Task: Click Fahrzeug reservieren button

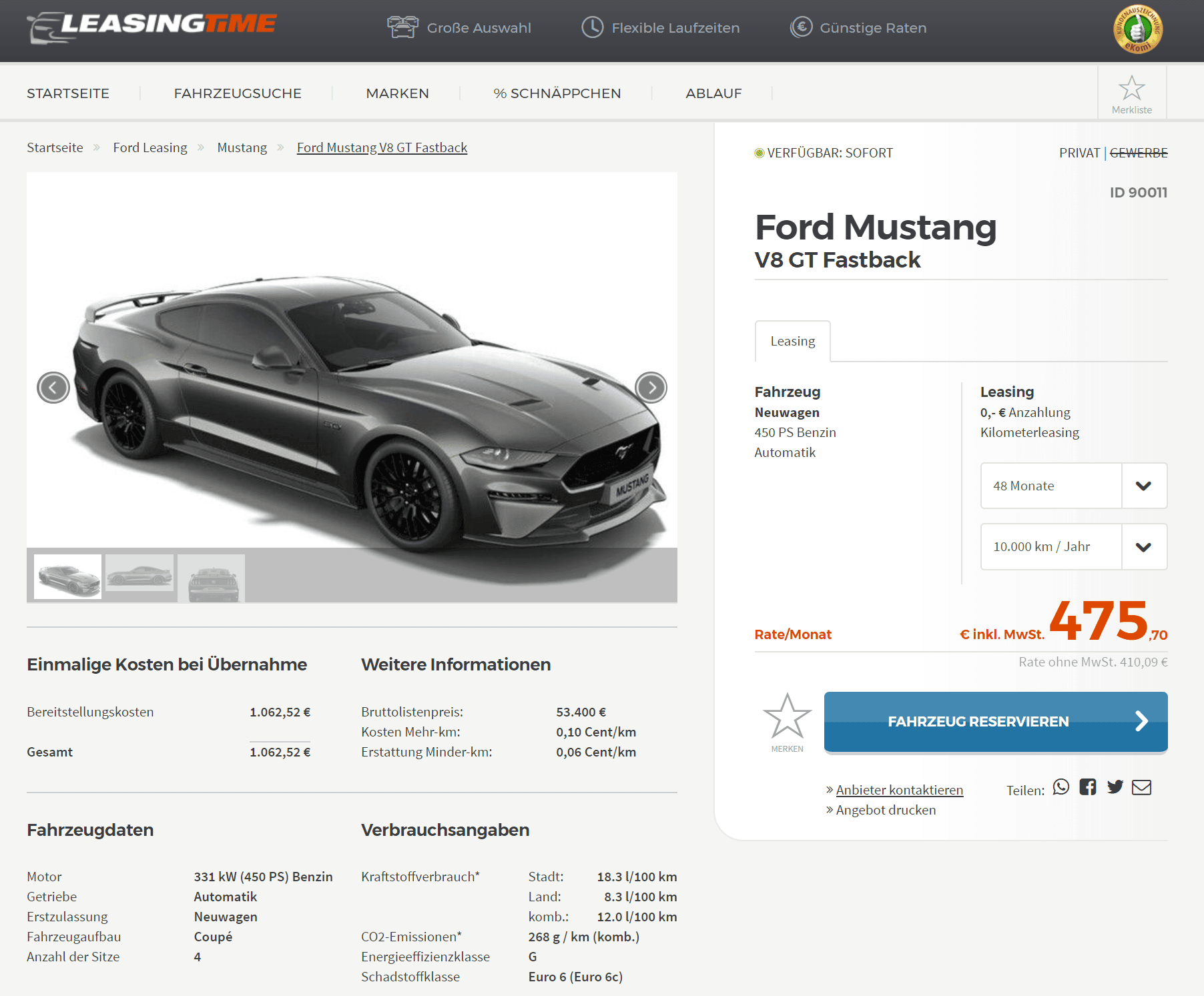Action: pos(996,722)
